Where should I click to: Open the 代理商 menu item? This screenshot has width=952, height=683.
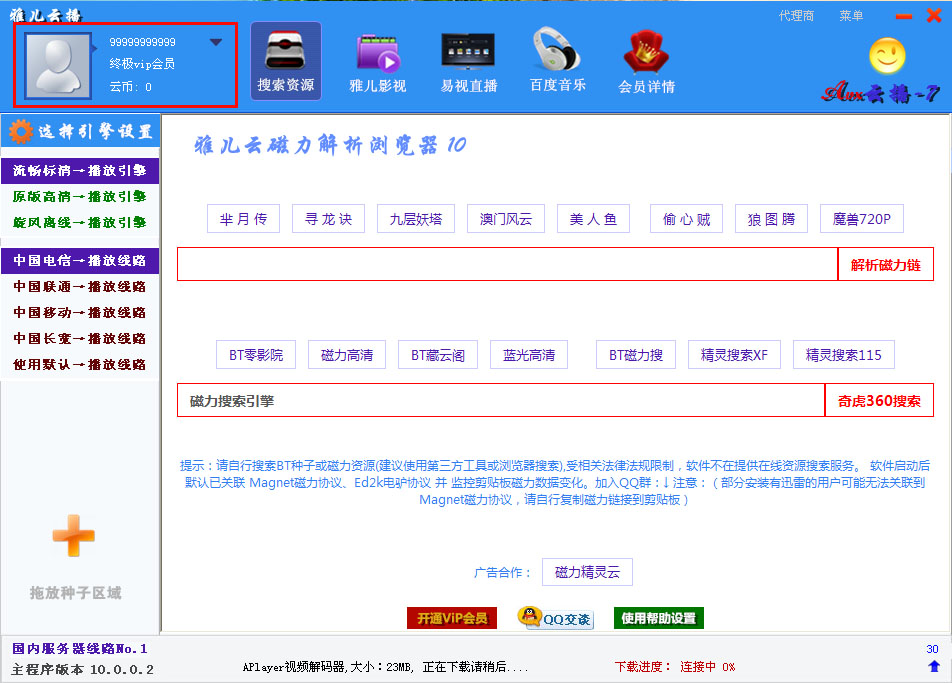(796, 16)
